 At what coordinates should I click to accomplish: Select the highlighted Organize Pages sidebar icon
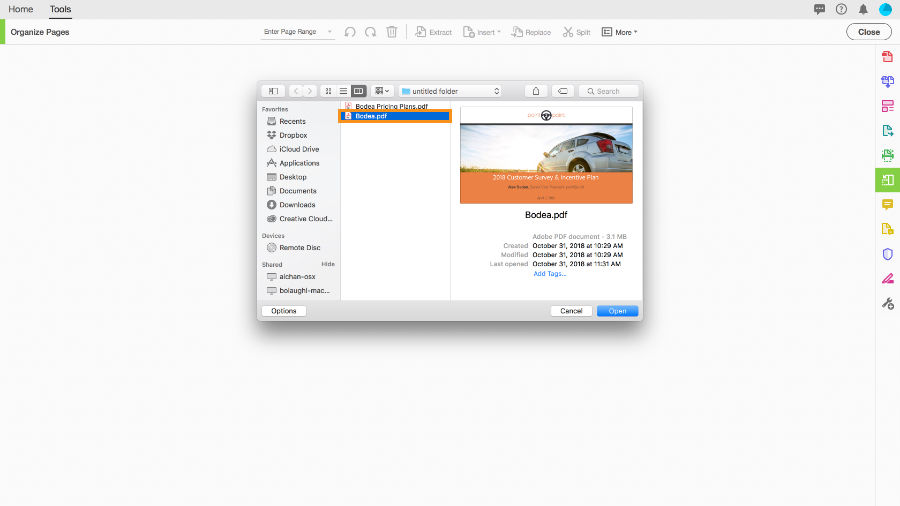point(887,180)
